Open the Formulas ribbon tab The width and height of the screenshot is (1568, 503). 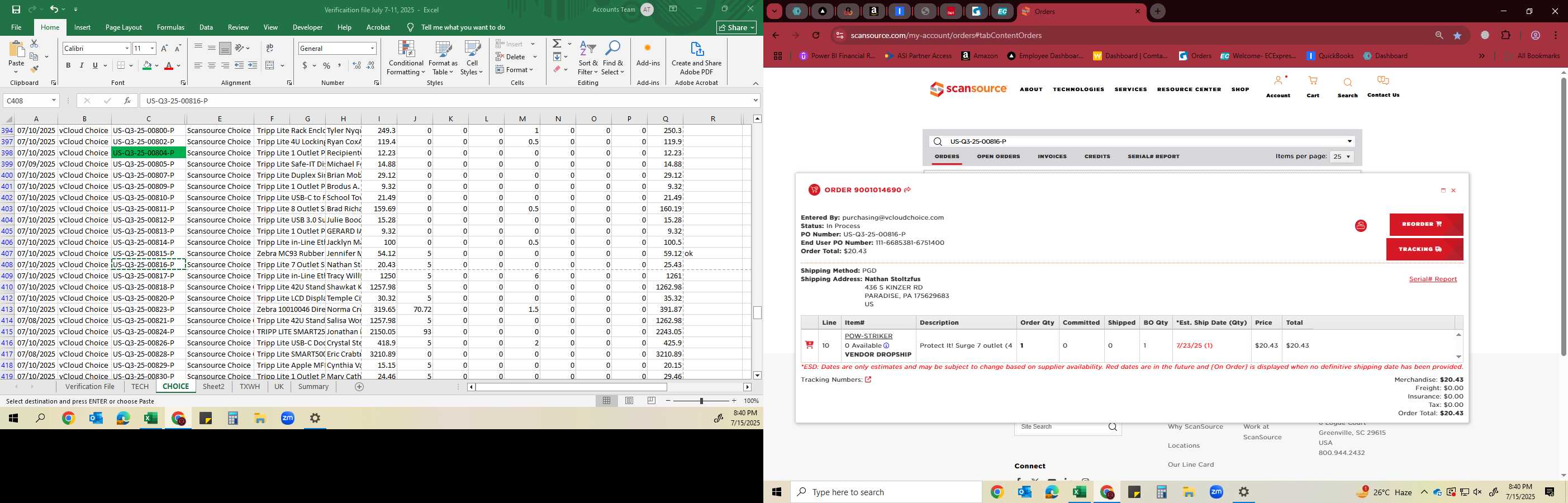[x=170, y=27]
